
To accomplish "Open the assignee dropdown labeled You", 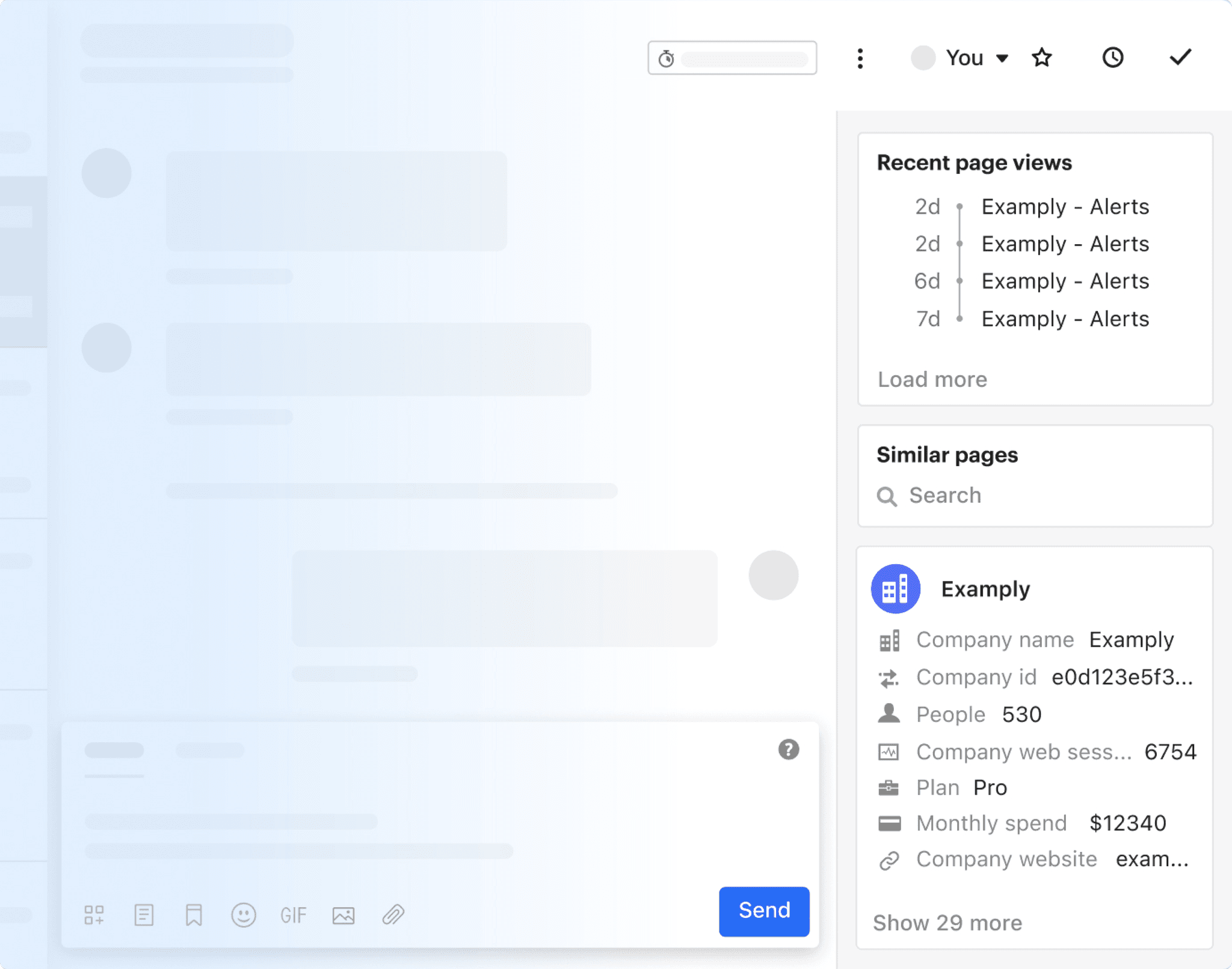I will pyautogui.click(x=976, y=58).
